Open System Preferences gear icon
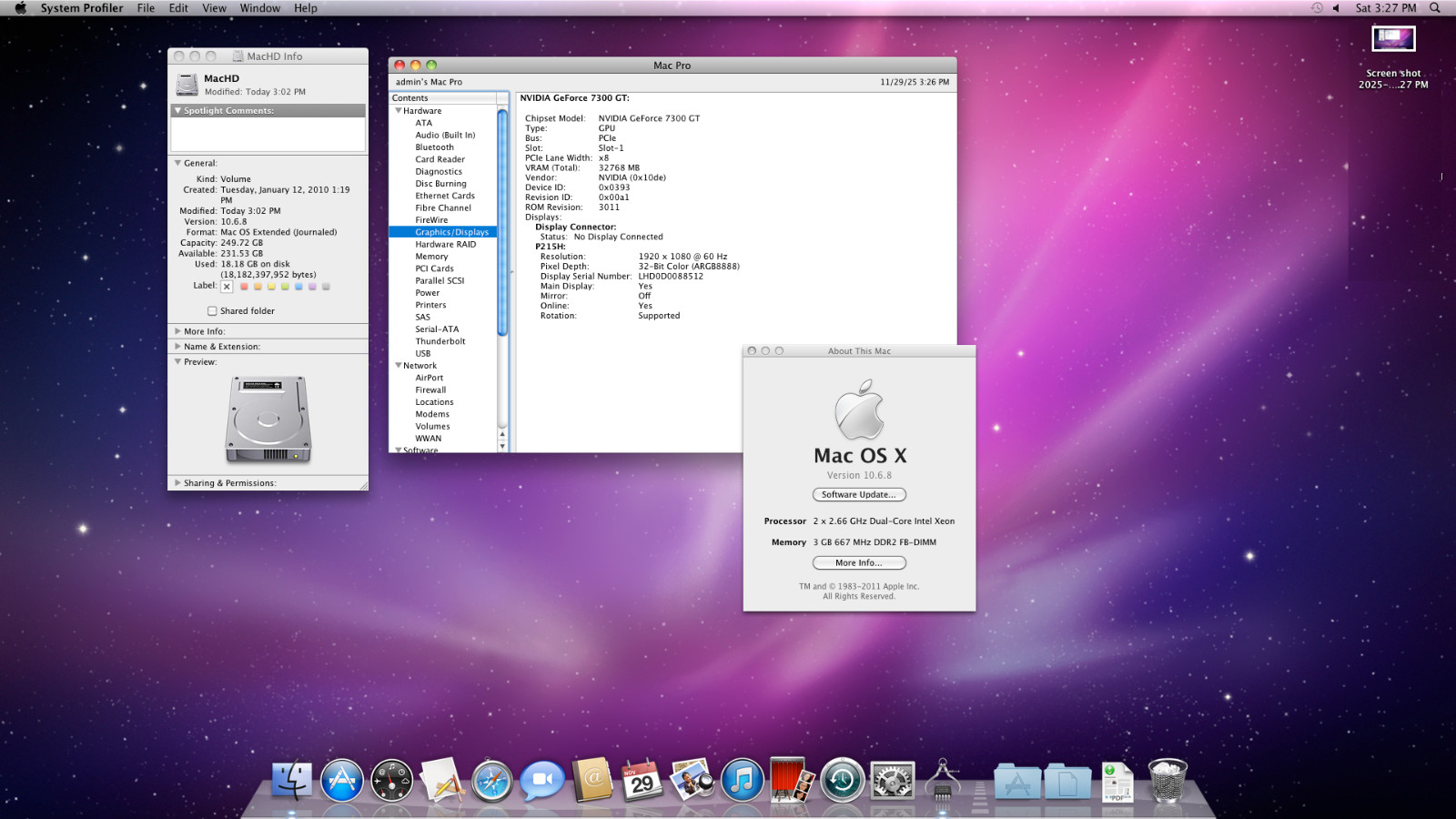Image resolution: width=1456 pixels, height=819 pixels. tap(892, 781)
